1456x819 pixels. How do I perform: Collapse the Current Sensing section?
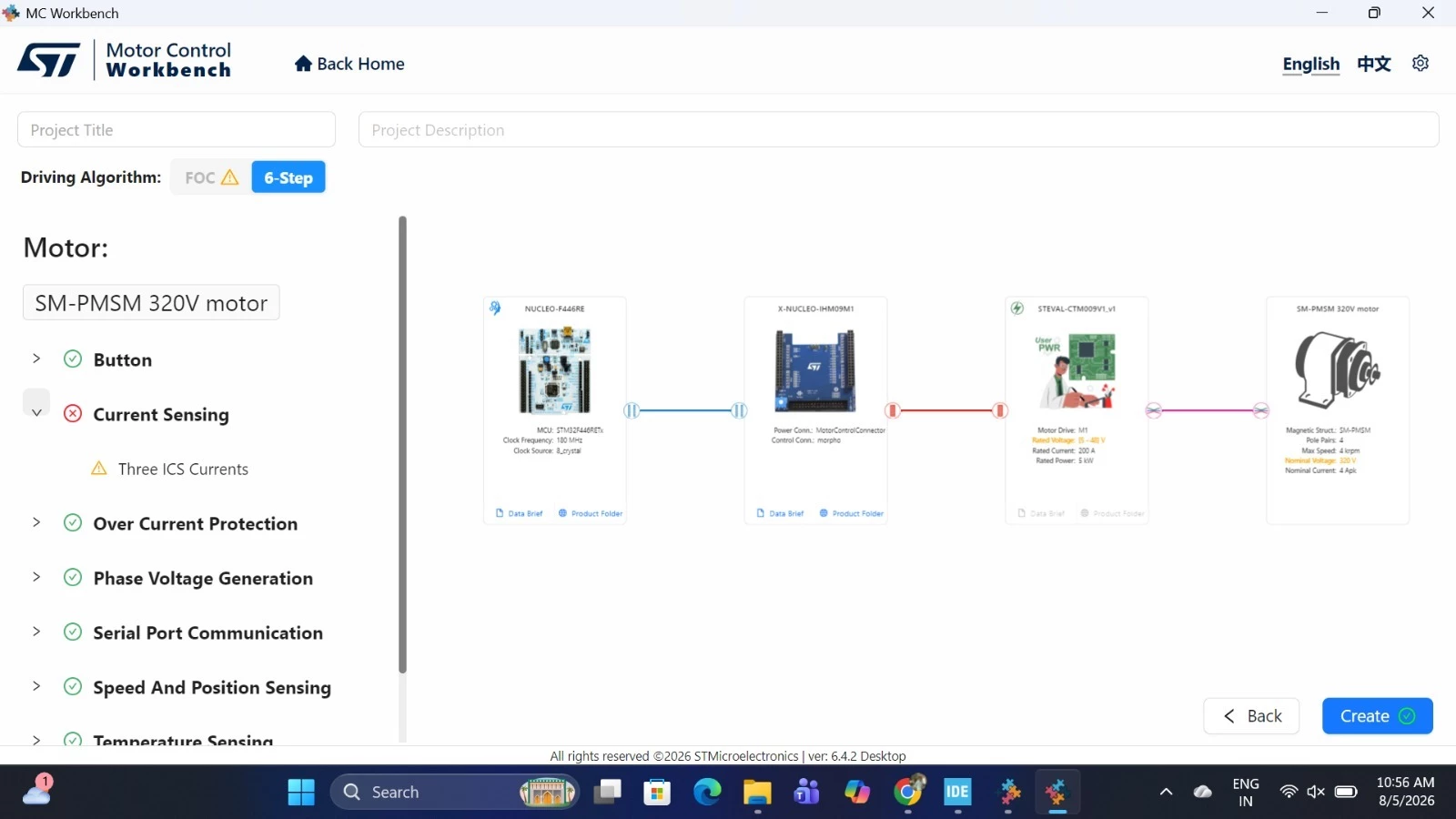(36, 412)
